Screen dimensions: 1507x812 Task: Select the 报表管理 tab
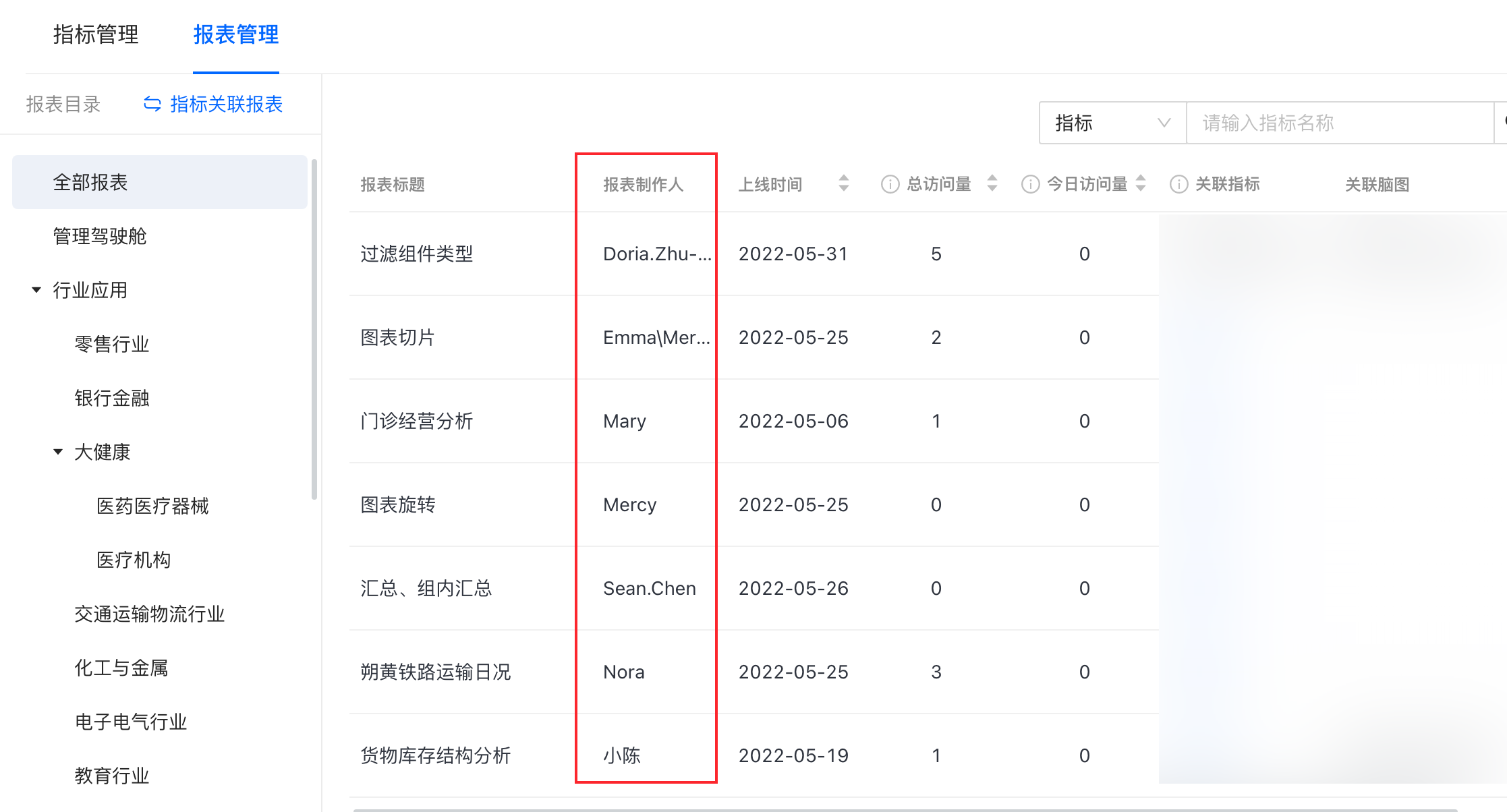(x=235, y=34)
